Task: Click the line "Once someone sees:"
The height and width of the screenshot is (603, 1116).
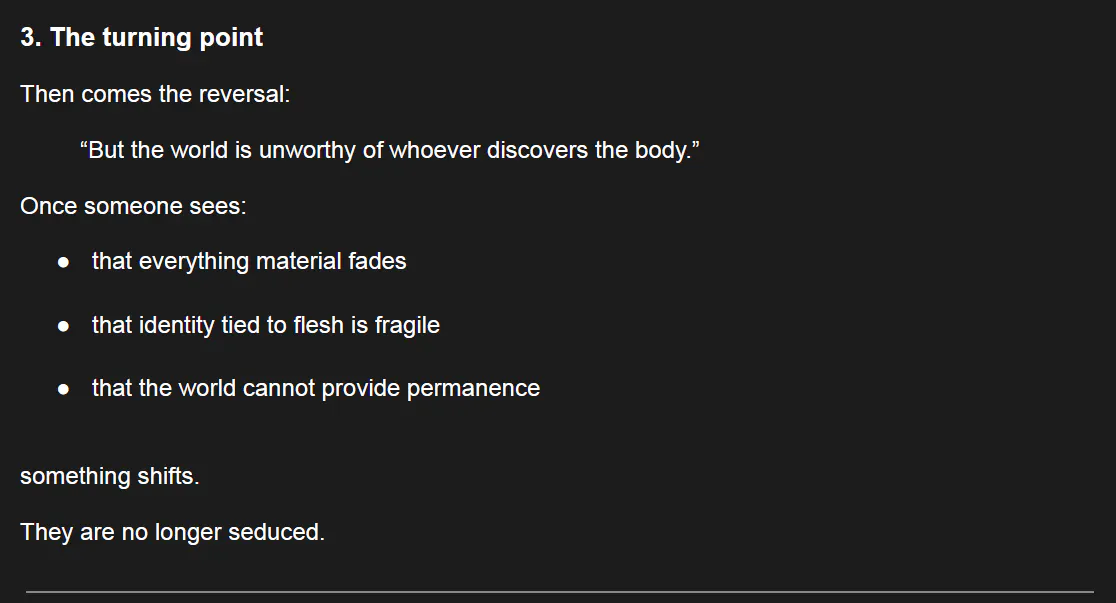Action: pyautogui.click(x=133, y=207)
